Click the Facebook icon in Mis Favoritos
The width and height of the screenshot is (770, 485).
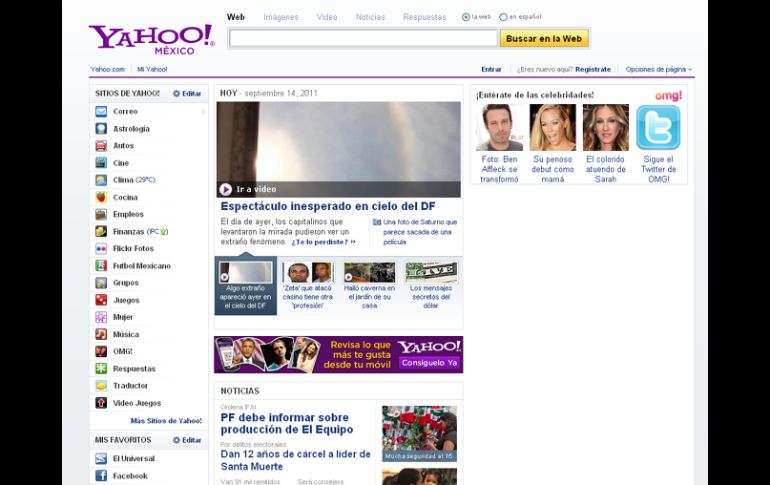click(101, 476)
